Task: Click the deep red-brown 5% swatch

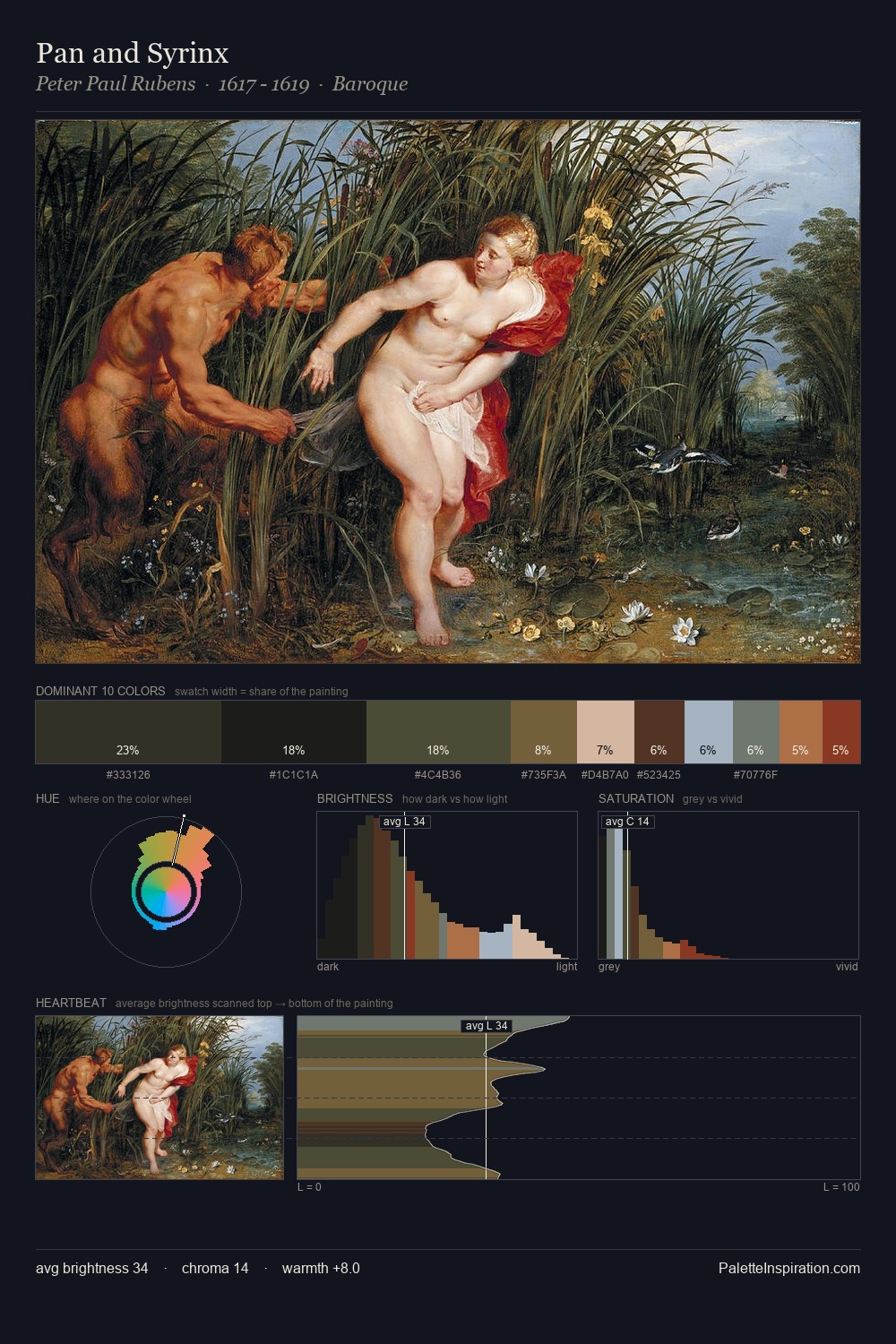Action: (841, 732)
